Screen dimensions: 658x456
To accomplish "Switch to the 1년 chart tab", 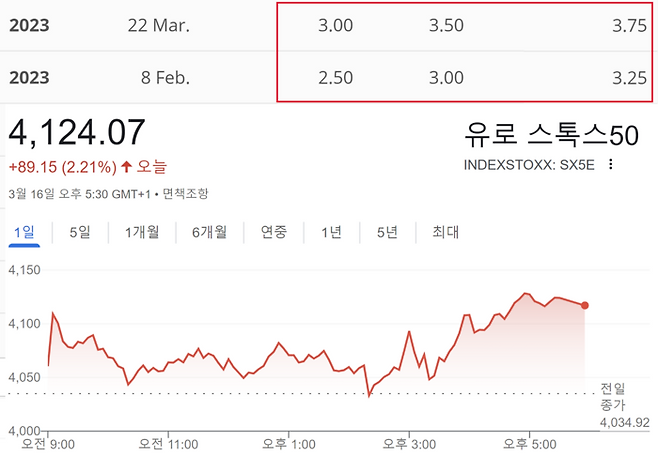I will coord(331,232).
